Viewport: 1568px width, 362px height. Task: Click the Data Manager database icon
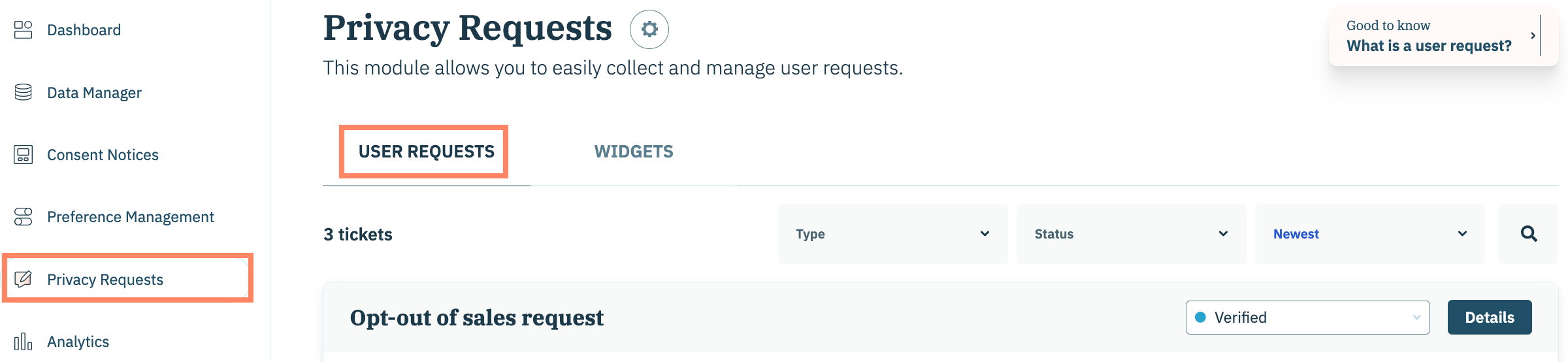click(x=24, y=92)
